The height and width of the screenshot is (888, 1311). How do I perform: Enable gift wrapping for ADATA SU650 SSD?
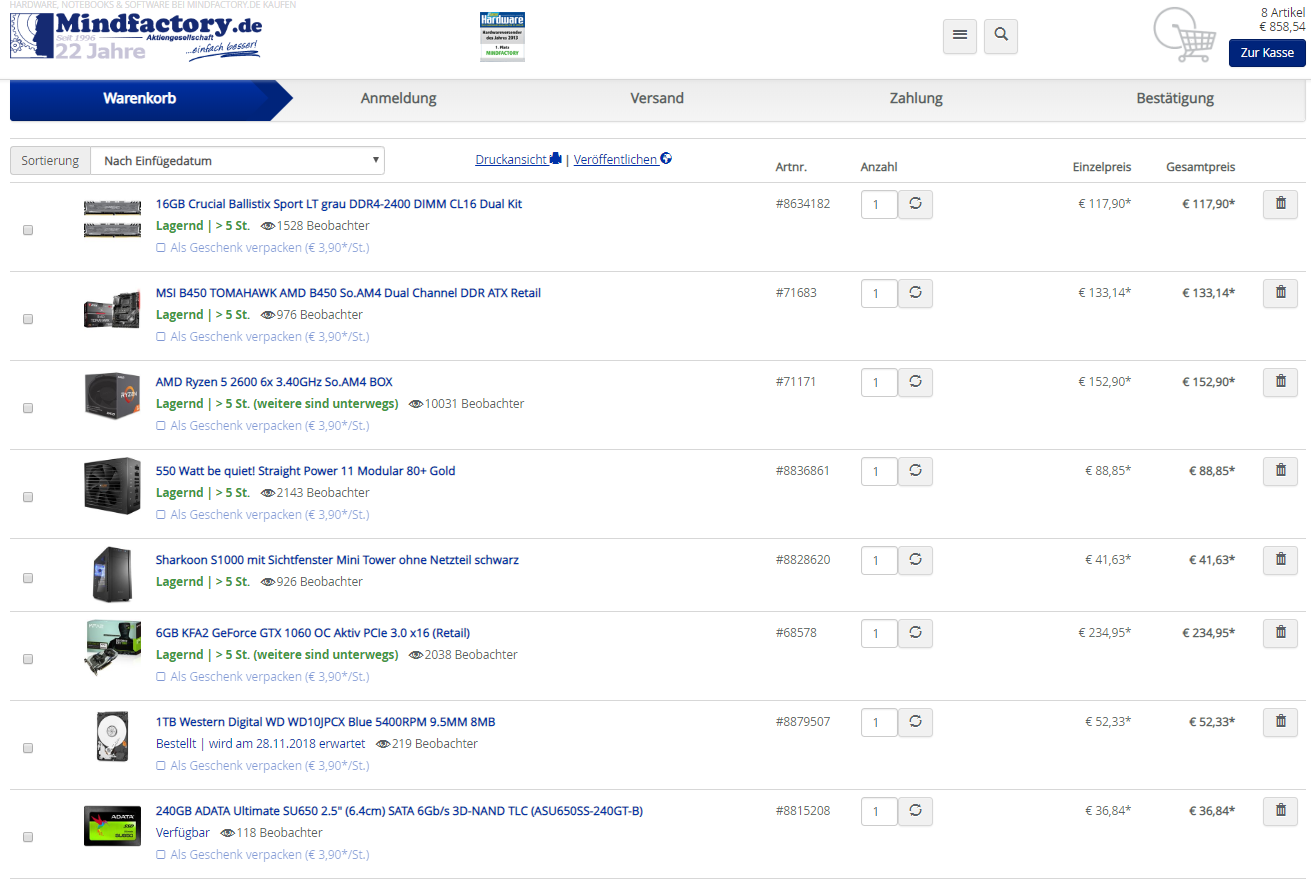[x=161, y=855]
